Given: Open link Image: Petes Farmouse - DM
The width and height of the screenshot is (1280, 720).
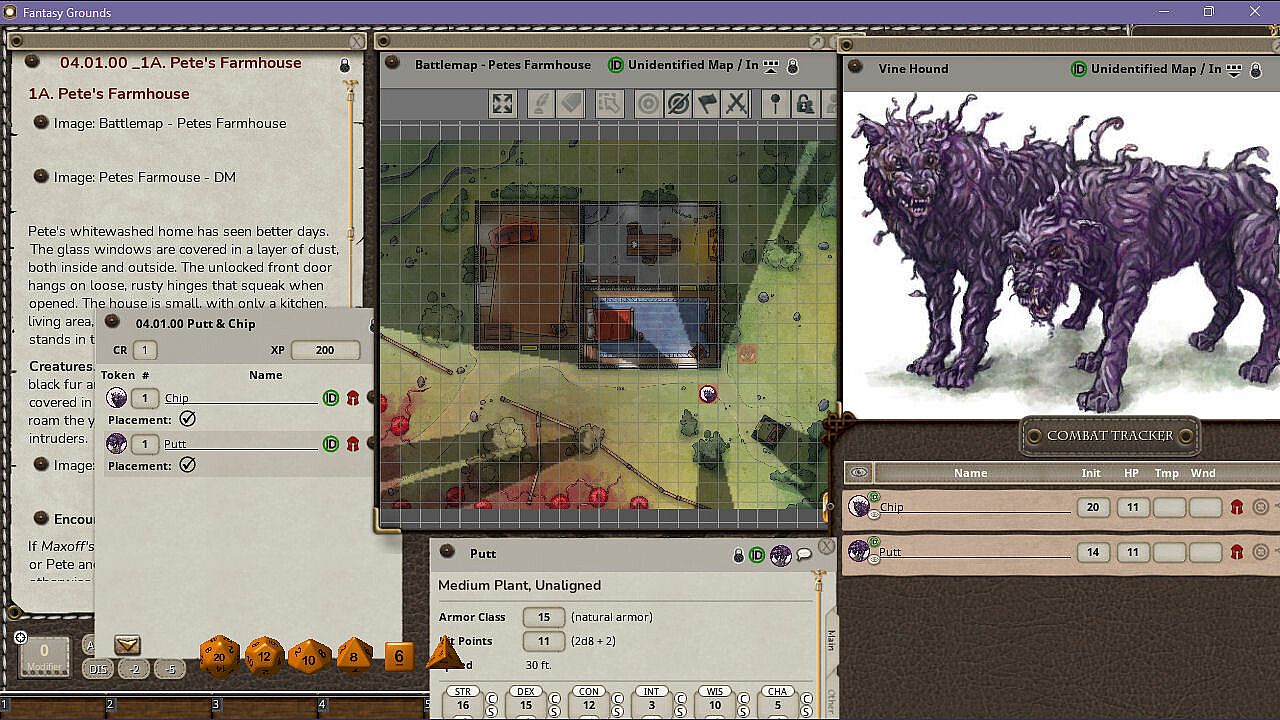Looking at the screenshot, I should (145, 177).
